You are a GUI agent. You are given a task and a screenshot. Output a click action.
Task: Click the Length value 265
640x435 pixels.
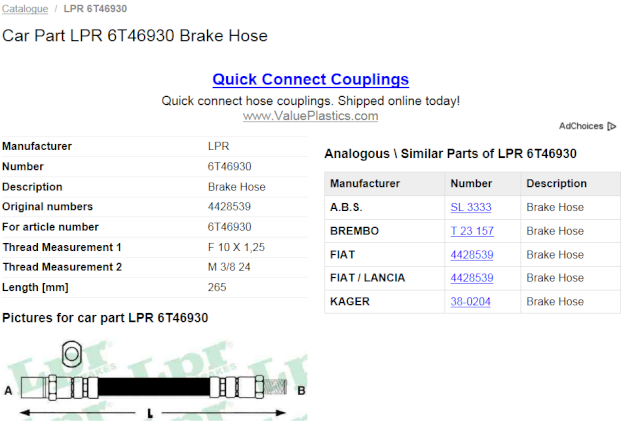coord(217,287)
